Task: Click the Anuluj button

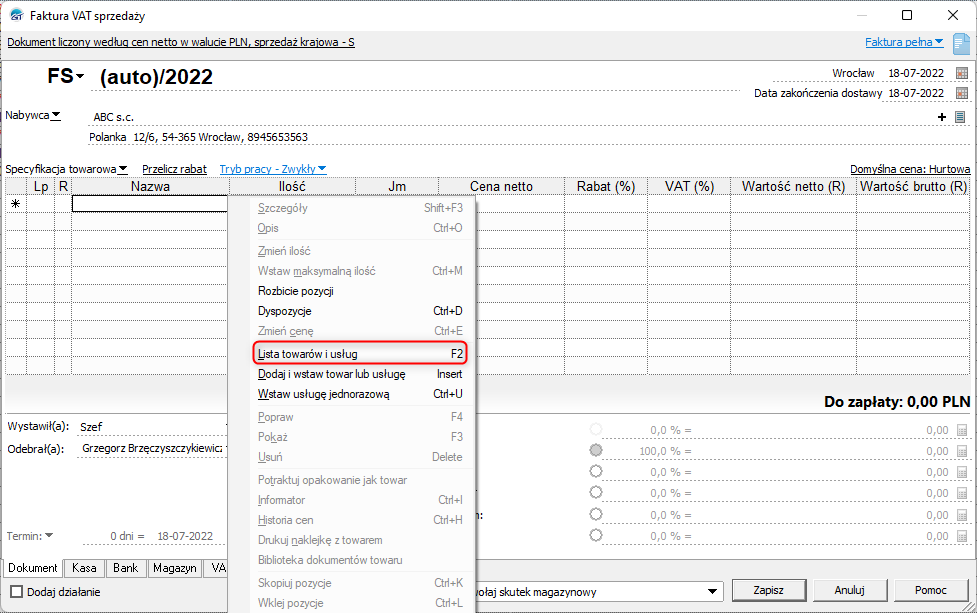Action: click(849, 590)
